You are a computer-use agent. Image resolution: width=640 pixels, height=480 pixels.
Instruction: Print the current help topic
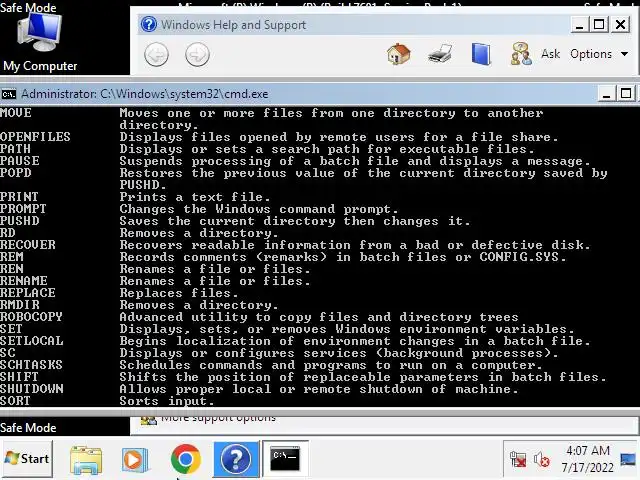click(440, 54)
